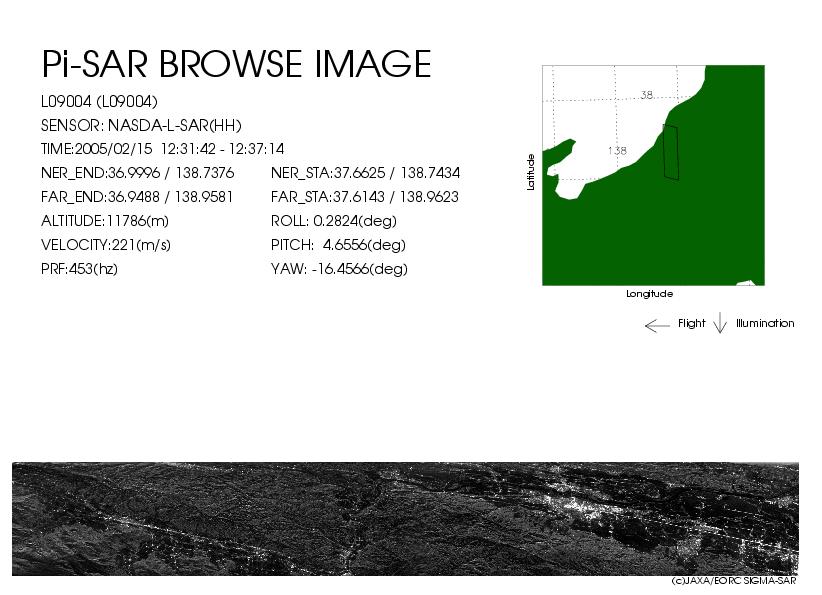822x595 pixels.
Task: Click the Illumination legend label
Action: point(765,323)
